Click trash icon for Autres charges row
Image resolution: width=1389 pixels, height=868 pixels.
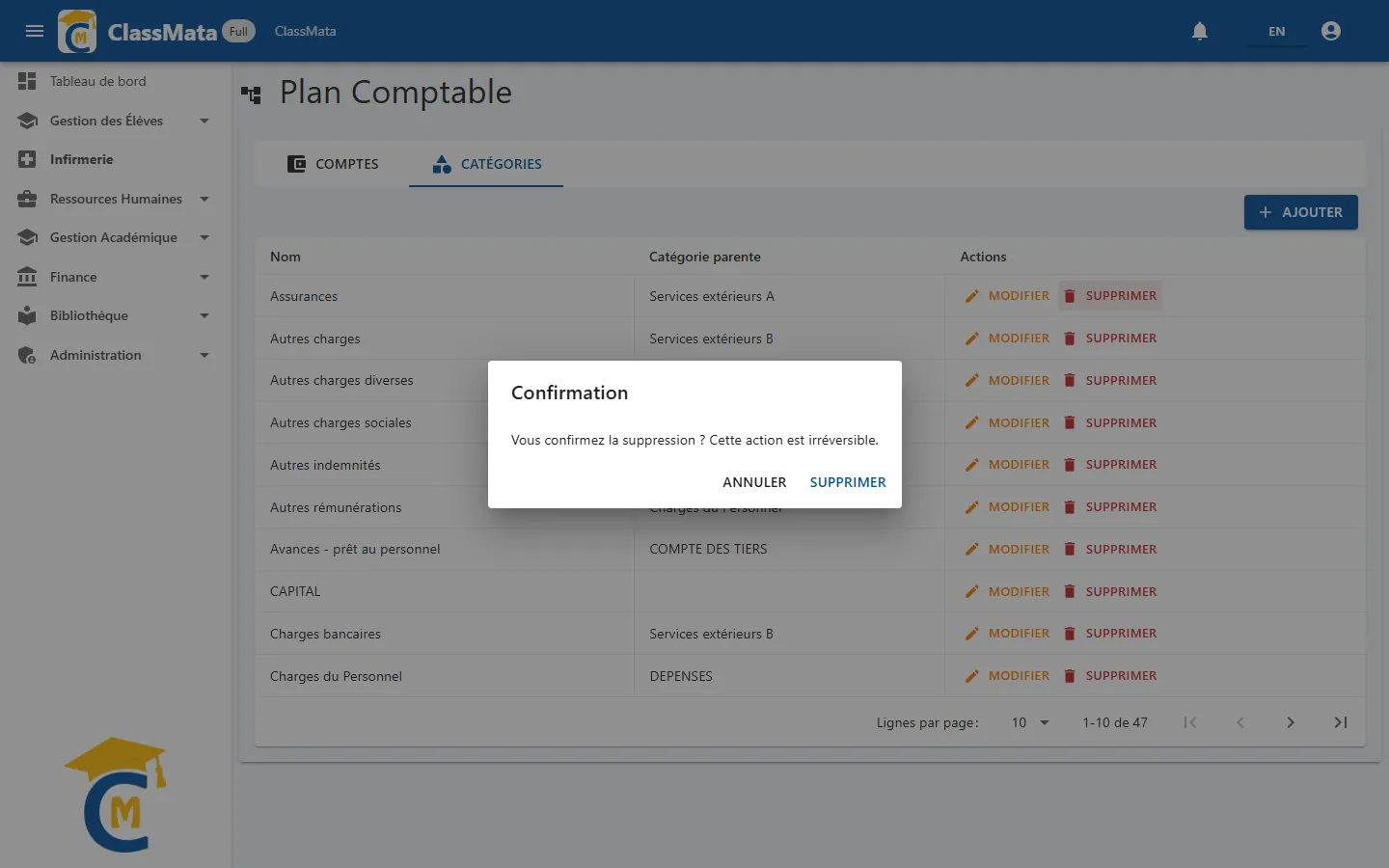coord(1070,339)
